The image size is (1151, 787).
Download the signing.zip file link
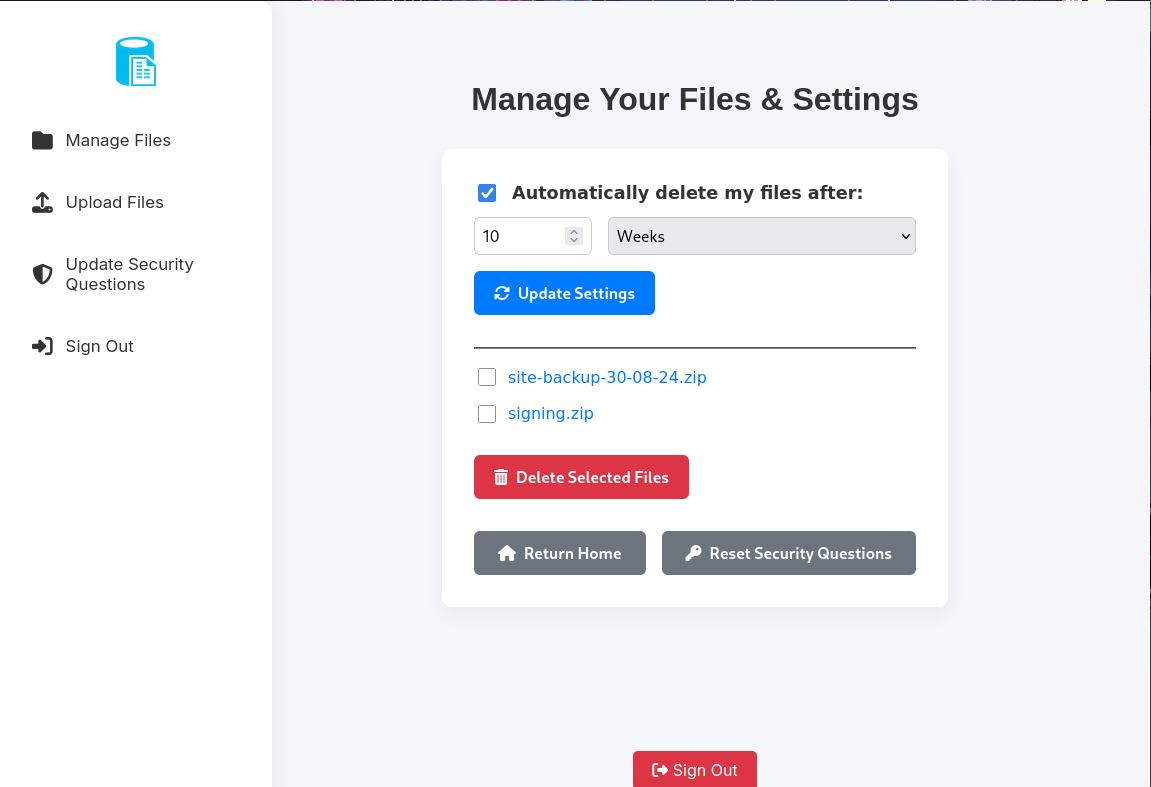pyautogui.click(x=550, y=414)
